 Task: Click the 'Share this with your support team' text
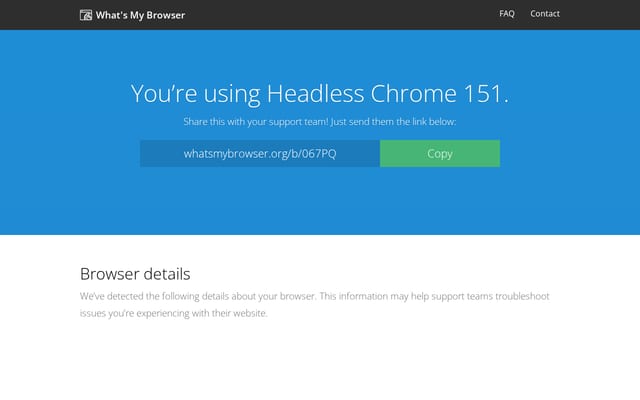tap(320, 122)
